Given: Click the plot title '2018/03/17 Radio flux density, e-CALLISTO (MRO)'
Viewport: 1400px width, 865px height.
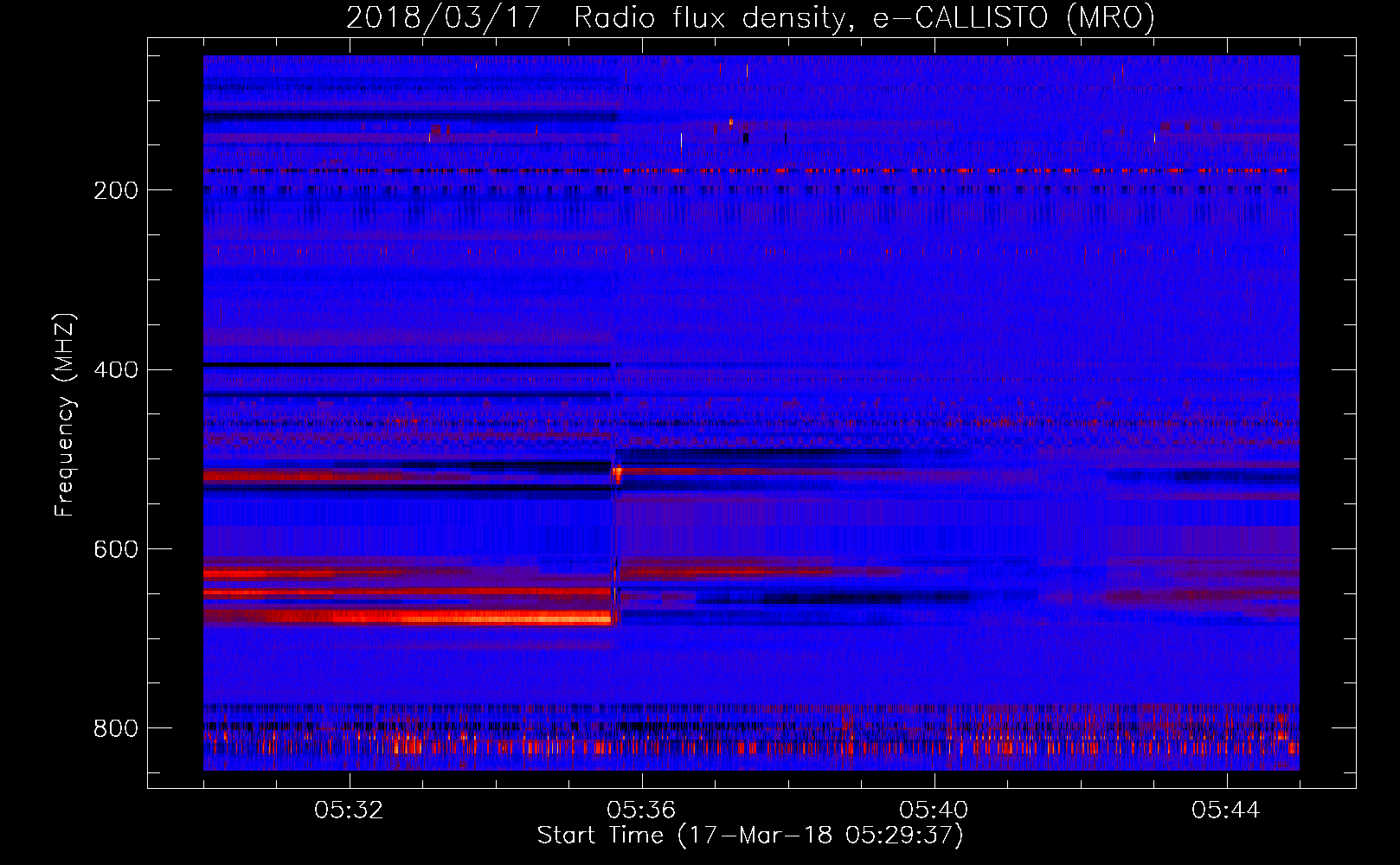Looking at the screenshot, I should coord(750,17).
